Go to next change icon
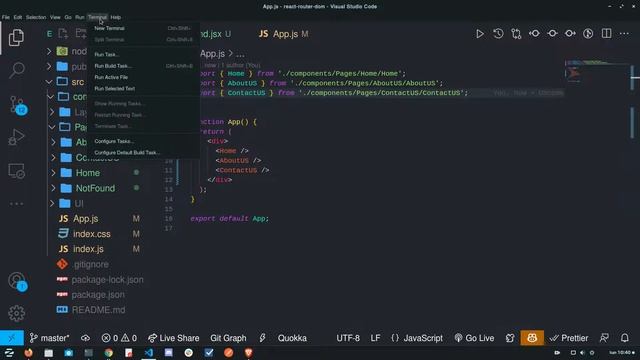Screen dimensions: 640x360 pyautogui.click(x=570, y=33)
